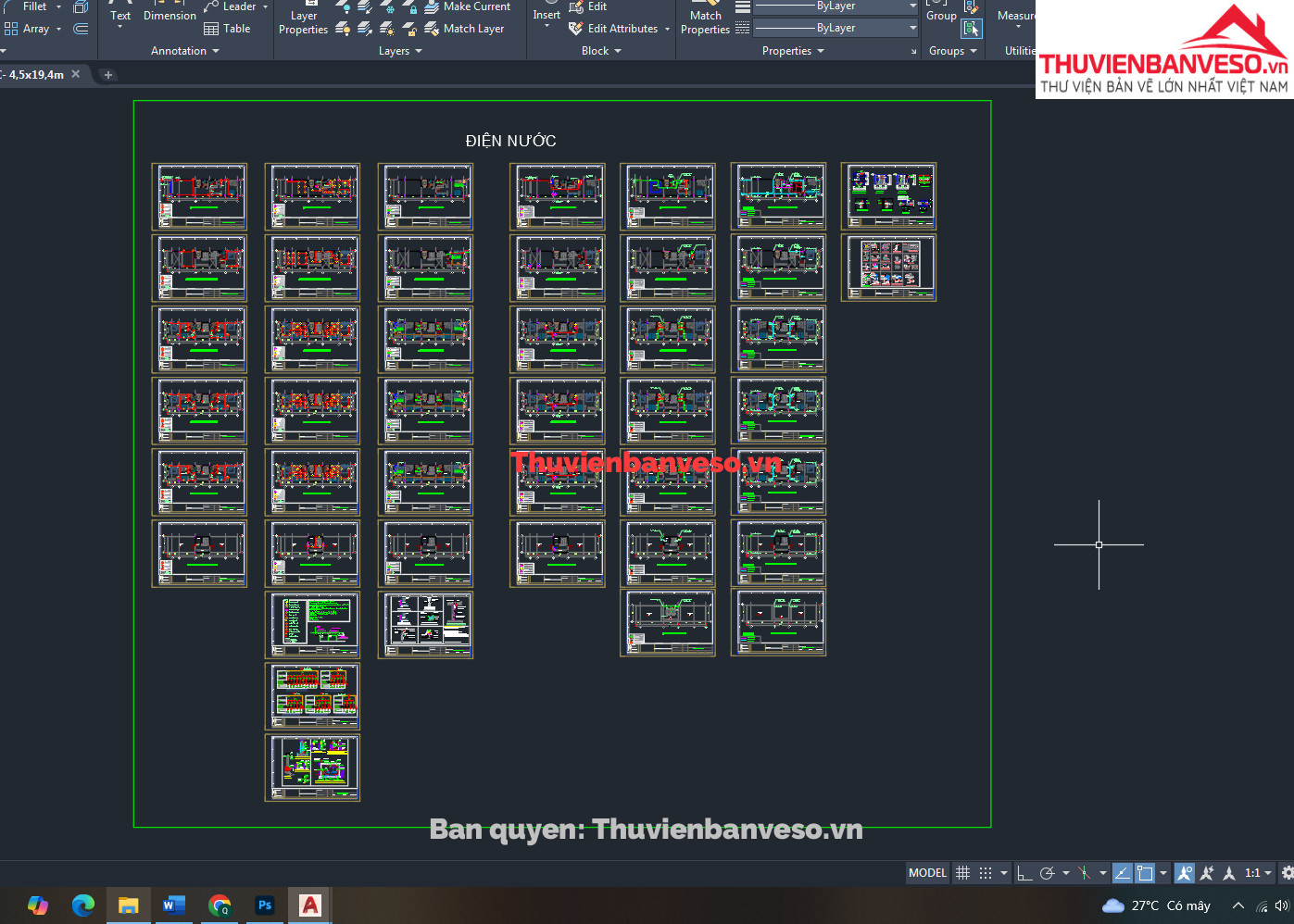1294x924 pixels.
Task: Toggle Ortho mode in status bar
Action: 1024,873
